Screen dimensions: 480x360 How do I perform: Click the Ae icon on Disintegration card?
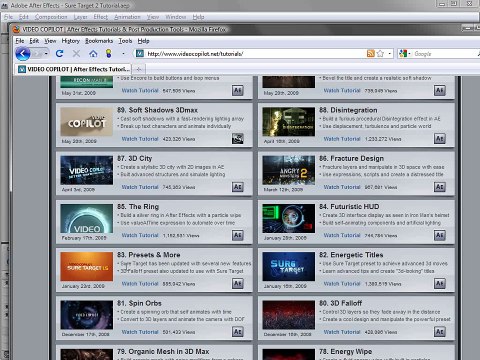point(440,138)
